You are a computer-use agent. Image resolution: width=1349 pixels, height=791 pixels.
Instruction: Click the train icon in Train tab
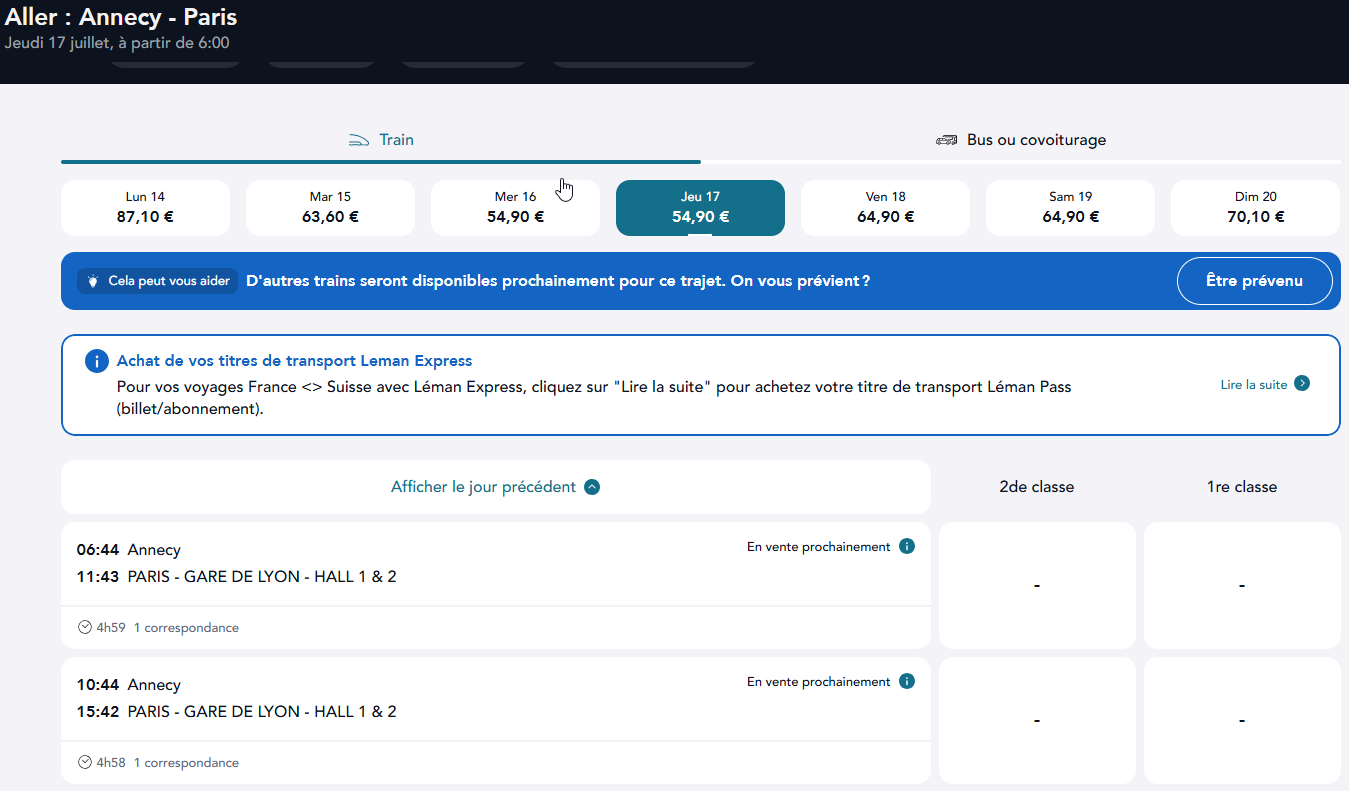[359, 140]
